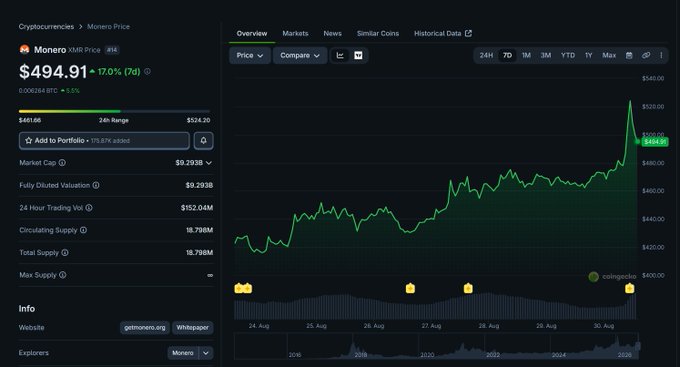This screenshot has height=367, width=680.
Task: Expand explorers dropdown arrow next to Monero
Action: 206,353
